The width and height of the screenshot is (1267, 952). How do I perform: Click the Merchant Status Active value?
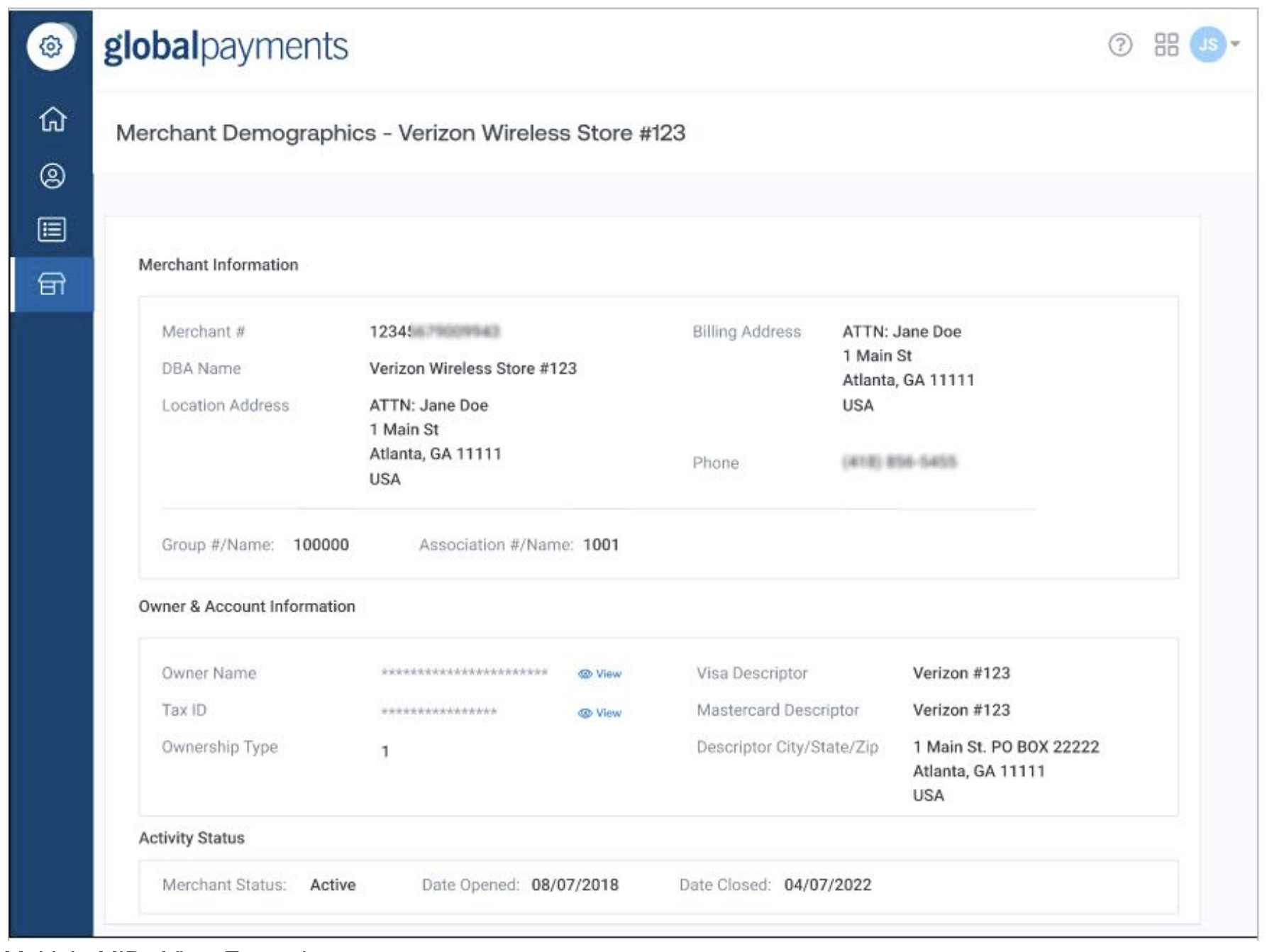(x=333, y=885)
